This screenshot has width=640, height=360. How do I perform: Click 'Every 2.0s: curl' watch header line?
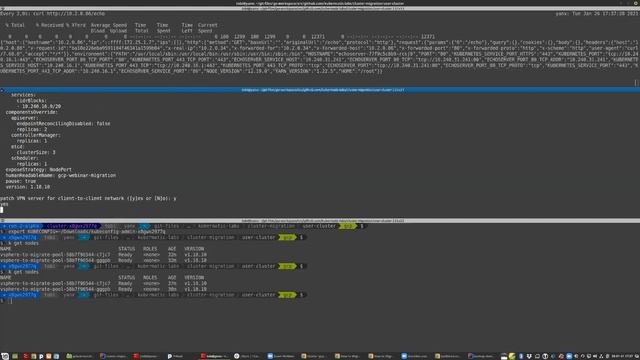click(x=53, y=13)
